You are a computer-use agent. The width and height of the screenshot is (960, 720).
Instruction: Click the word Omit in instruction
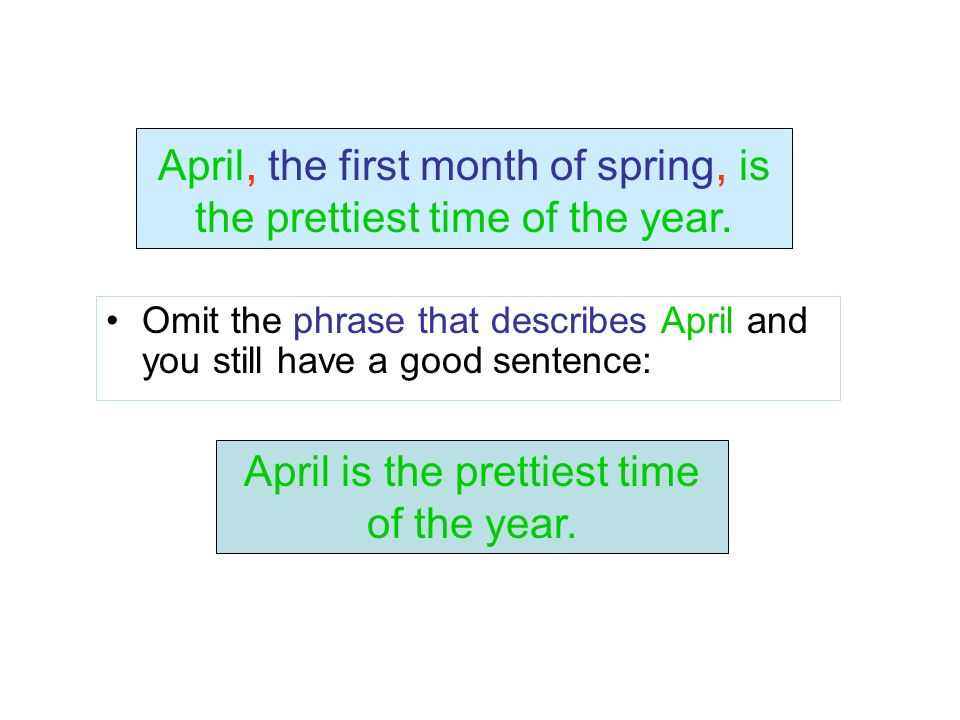point(181,320)
